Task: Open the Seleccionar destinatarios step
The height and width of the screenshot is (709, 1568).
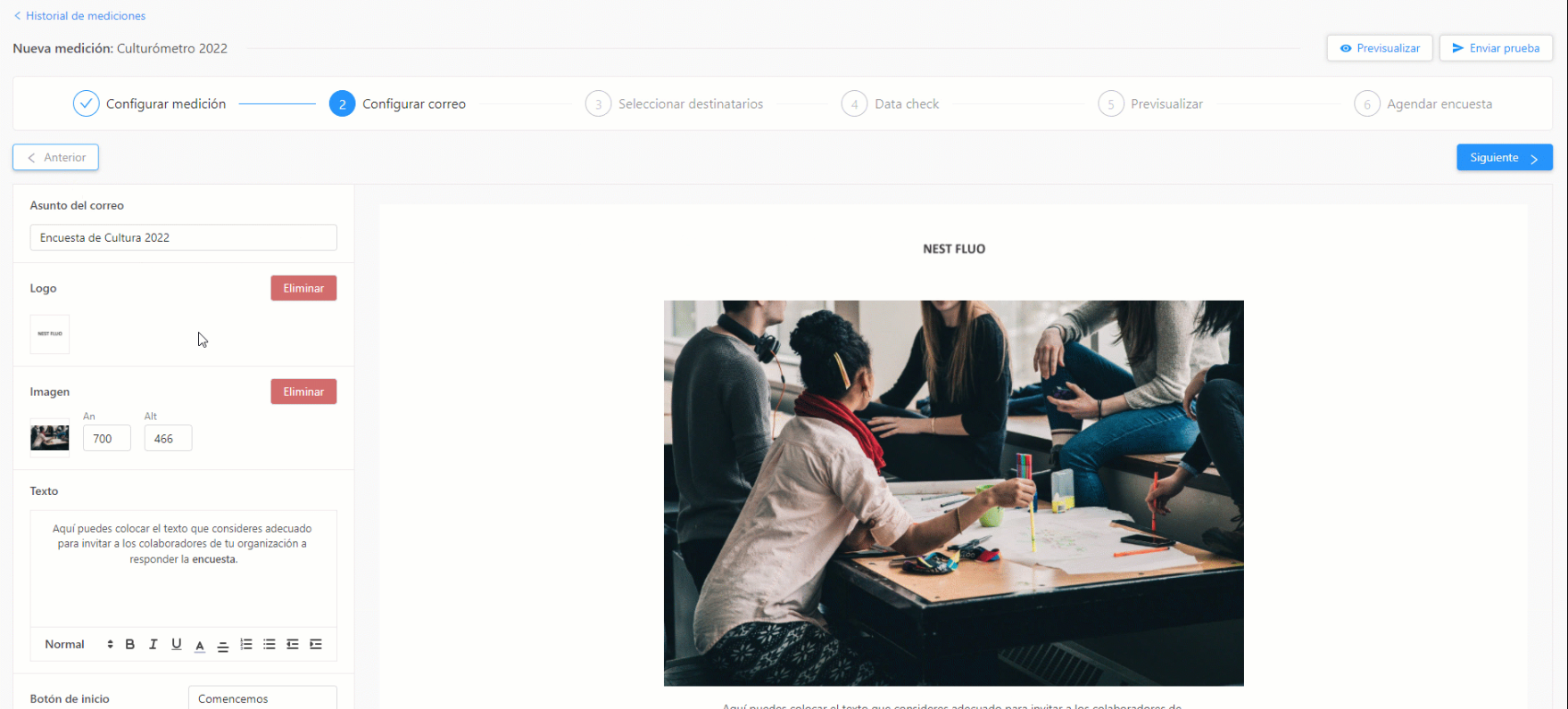Action: click(x=674, y=103)
